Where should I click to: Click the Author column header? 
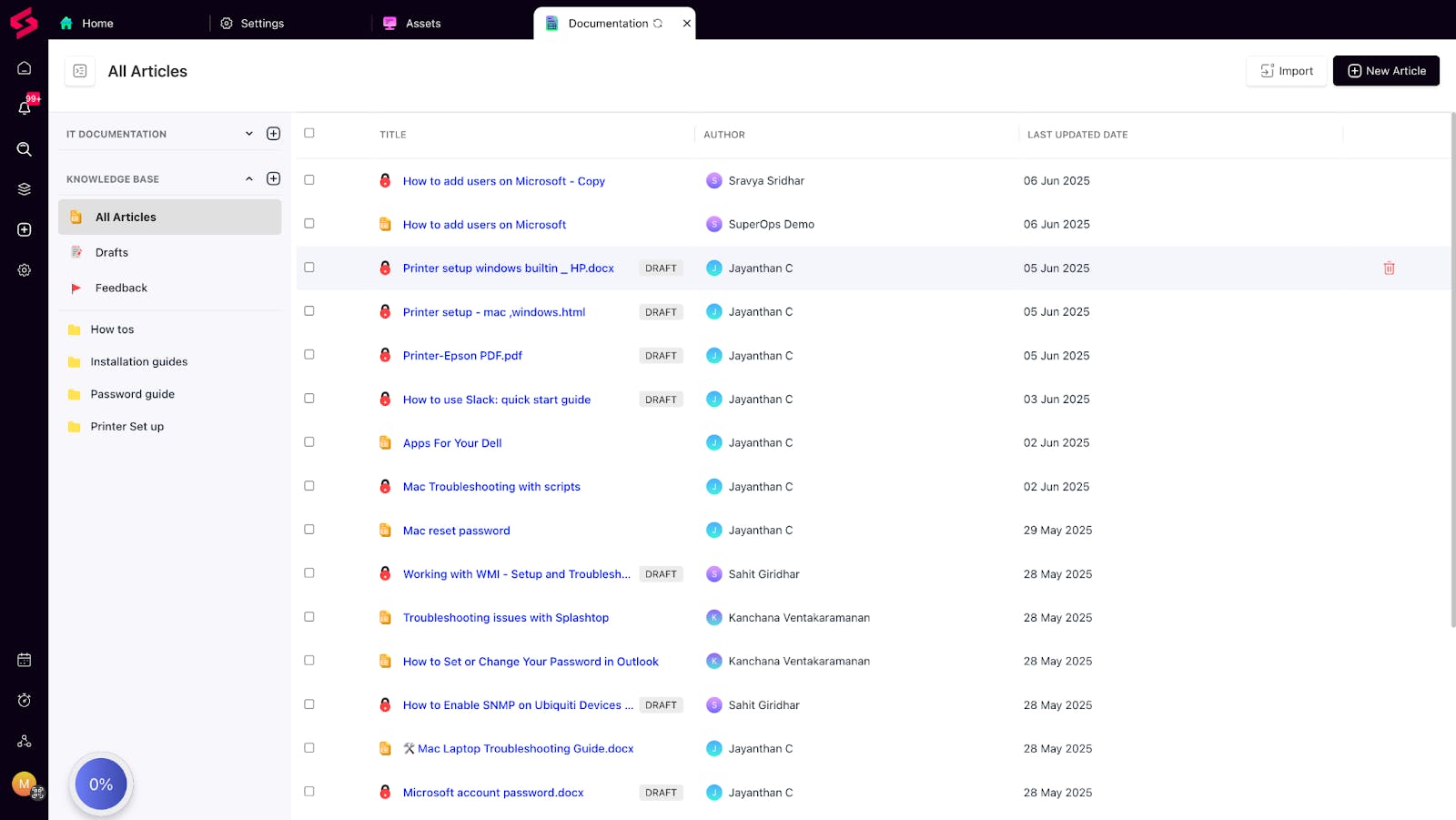click(x=724, y=135)
